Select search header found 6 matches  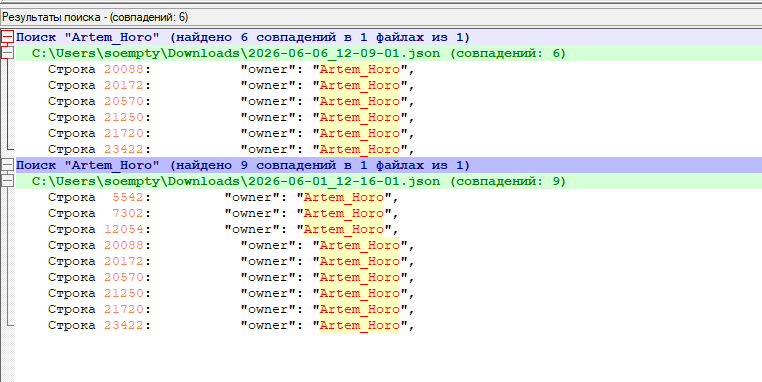coord(243,37)
